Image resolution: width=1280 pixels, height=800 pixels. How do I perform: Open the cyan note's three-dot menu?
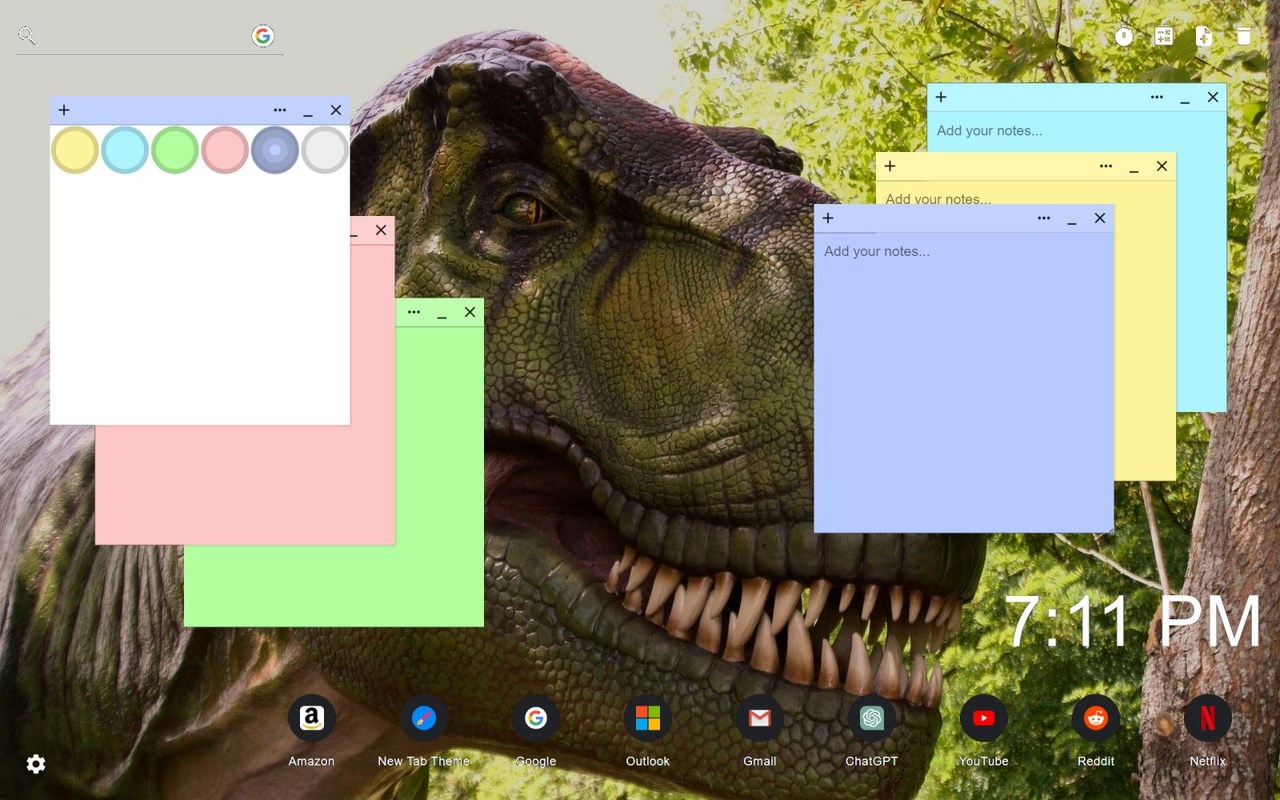(x=1157, y=97)
